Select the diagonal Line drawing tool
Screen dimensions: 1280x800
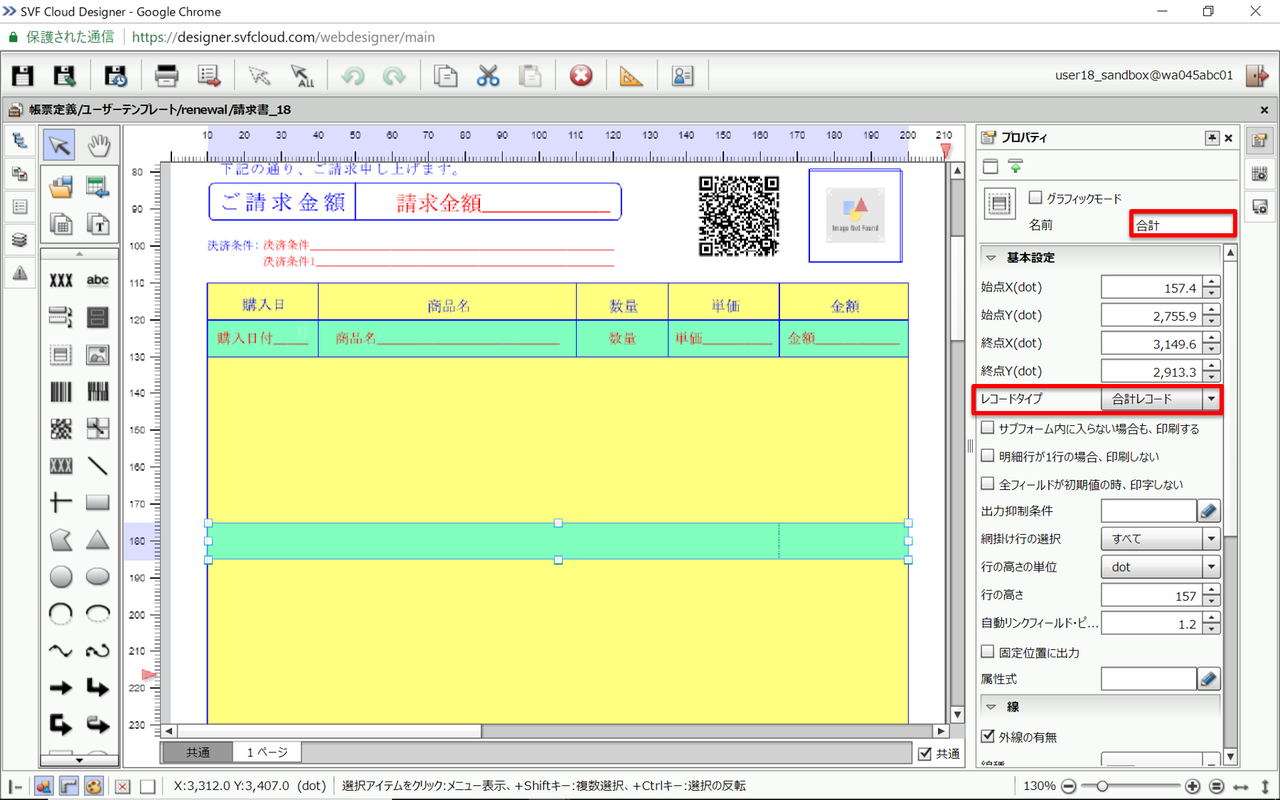[x=98, y=465]
